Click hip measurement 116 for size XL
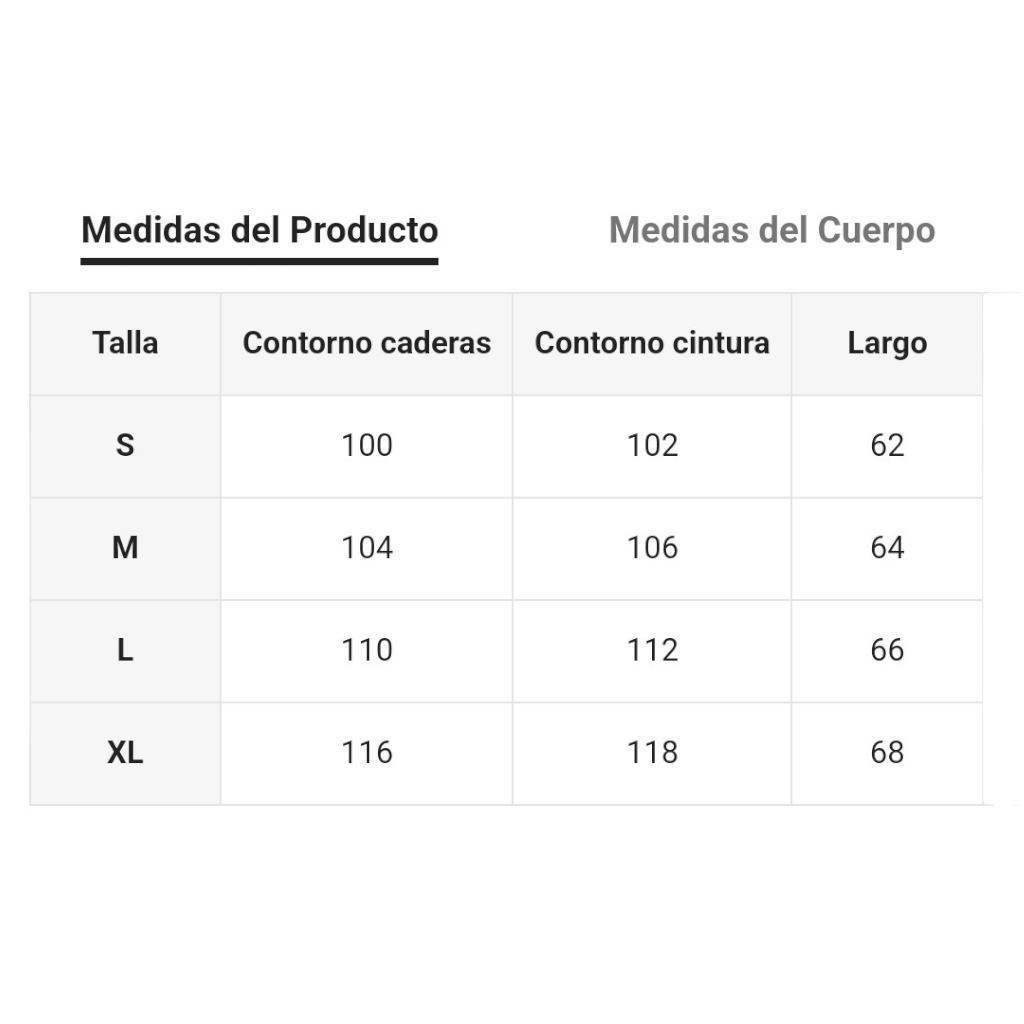Screen dimensions: 1024x1024 [x=367, y=752]
